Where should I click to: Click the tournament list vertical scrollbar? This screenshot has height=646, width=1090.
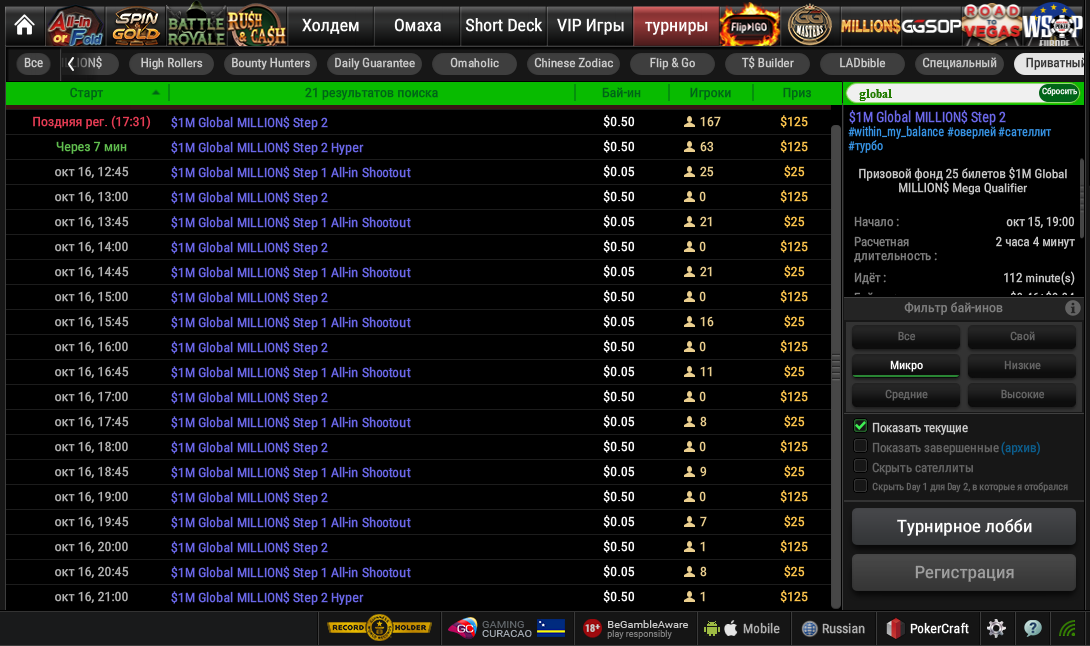coord(836,366)
